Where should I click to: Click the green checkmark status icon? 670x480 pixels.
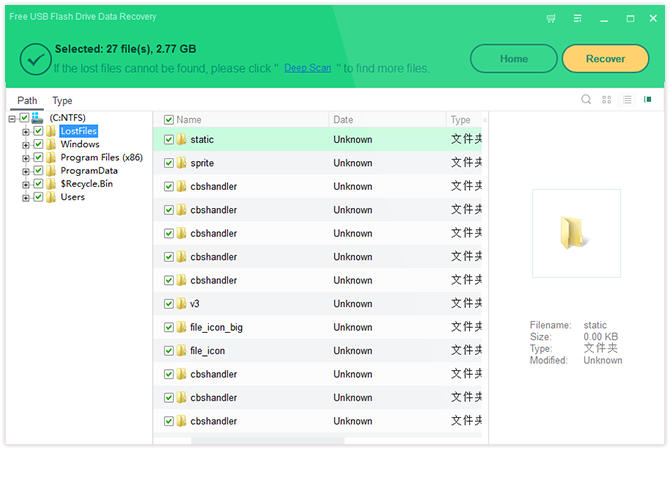pyautogui.click(x=36, y=59)
